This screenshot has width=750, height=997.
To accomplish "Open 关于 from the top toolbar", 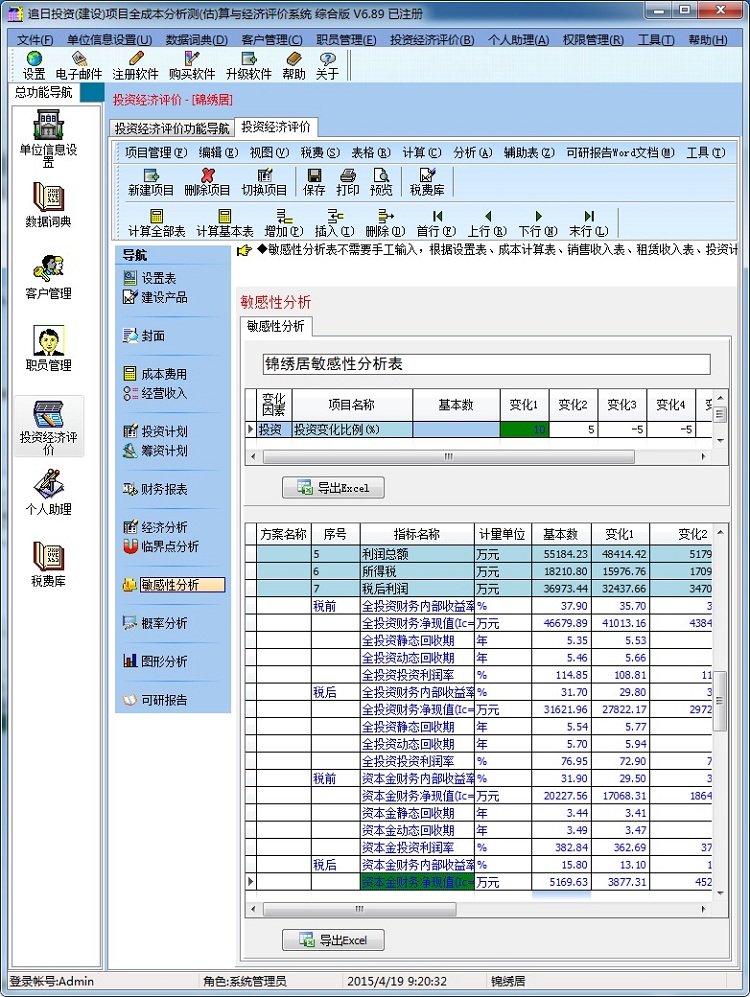I will (327, 66).
